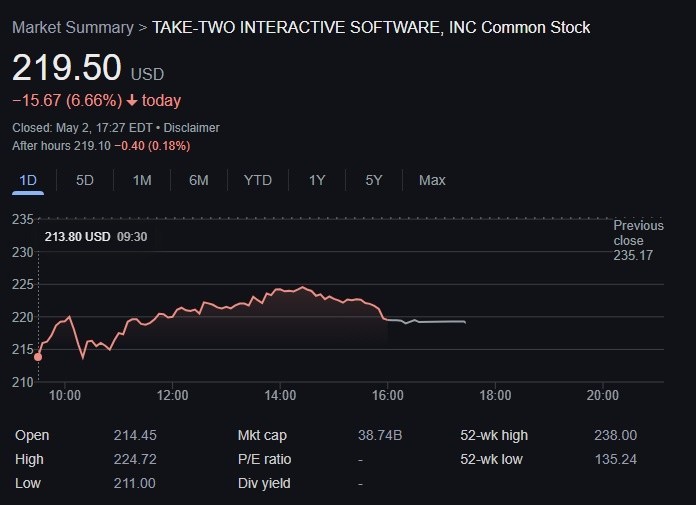Click the 18:00 x-axis time label

click(x=495, y=395)
